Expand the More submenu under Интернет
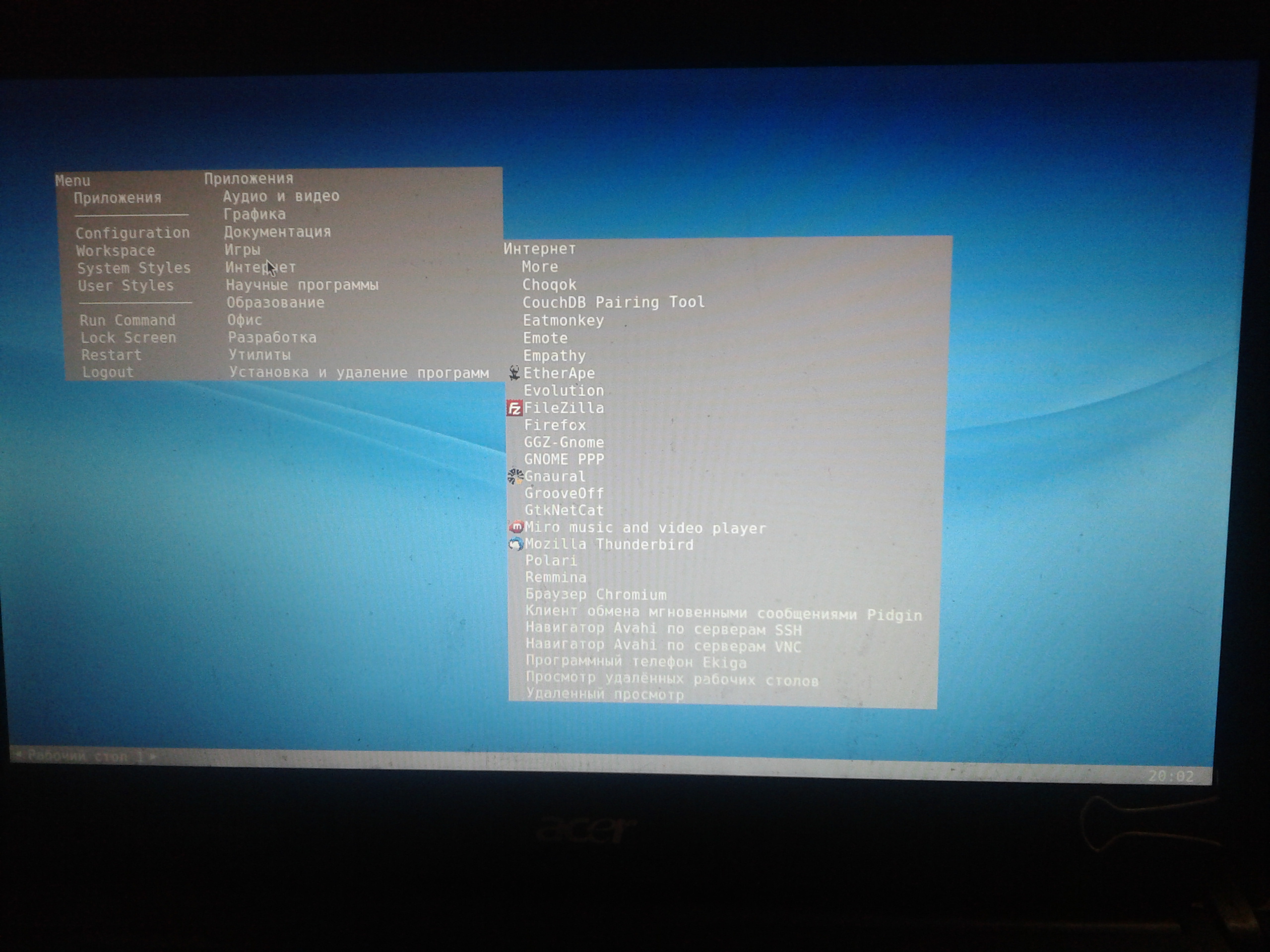 point(540,267)
